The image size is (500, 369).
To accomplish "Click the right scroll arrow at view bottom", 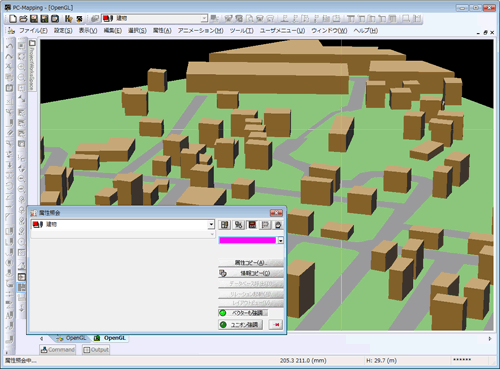I will (x=490, y=338).
